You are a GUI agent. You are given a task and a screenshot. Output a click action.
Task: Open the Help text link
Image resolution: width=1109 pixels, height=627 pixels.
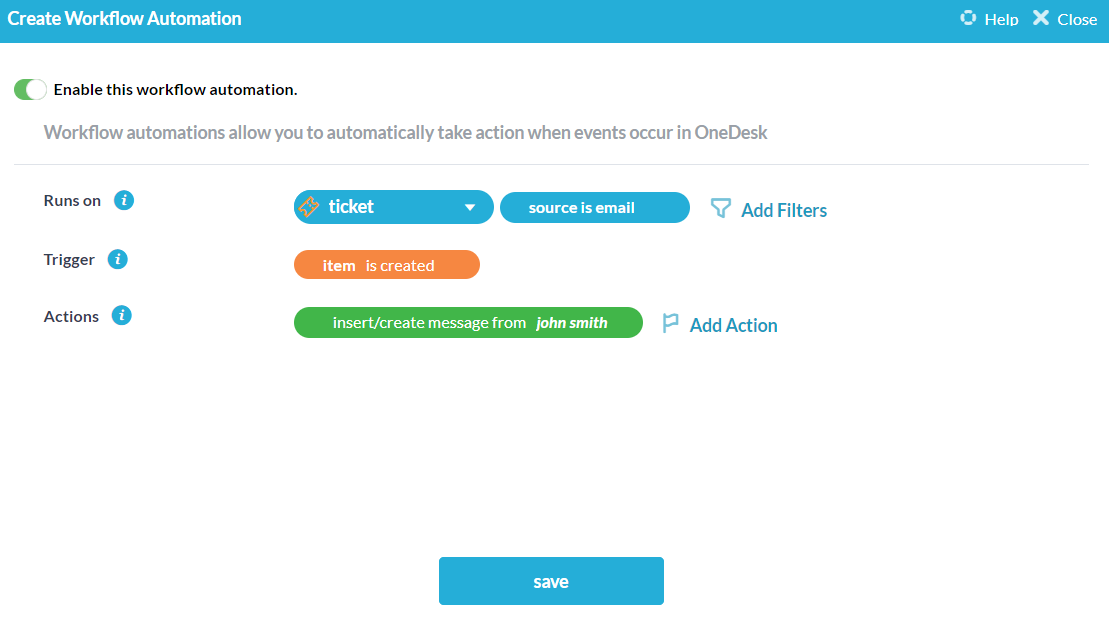1000,19
